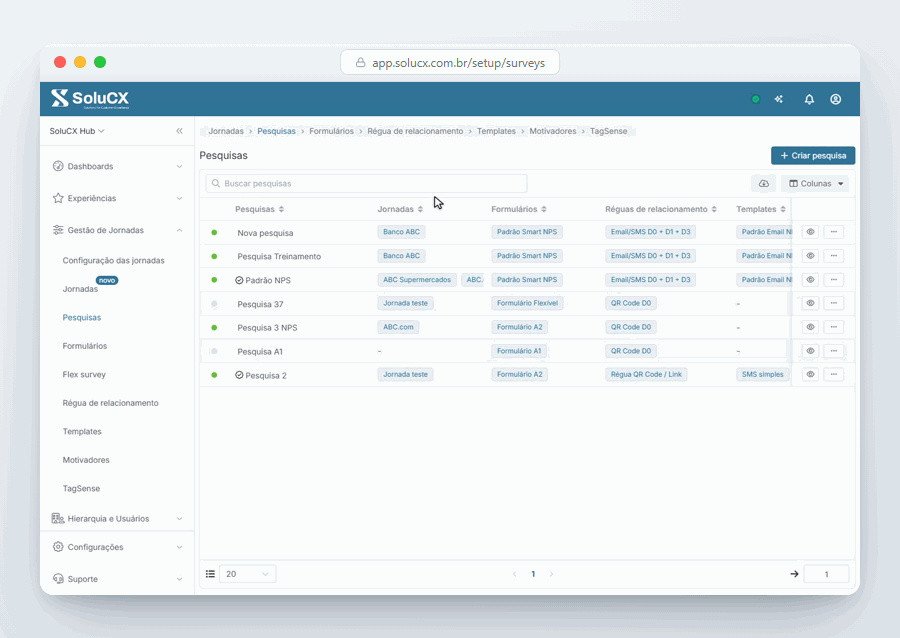Open Flex survey in the sidebar
This screenshot has width=900, height=638.
pos(84,375)
